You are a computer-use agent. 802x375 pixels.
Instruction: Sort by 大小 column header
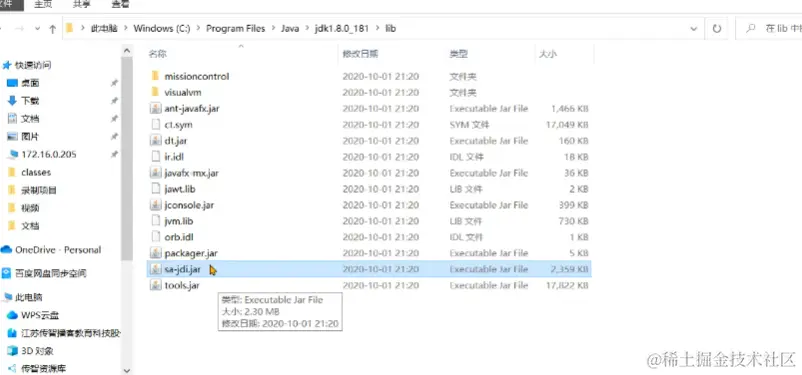(547, 54)
